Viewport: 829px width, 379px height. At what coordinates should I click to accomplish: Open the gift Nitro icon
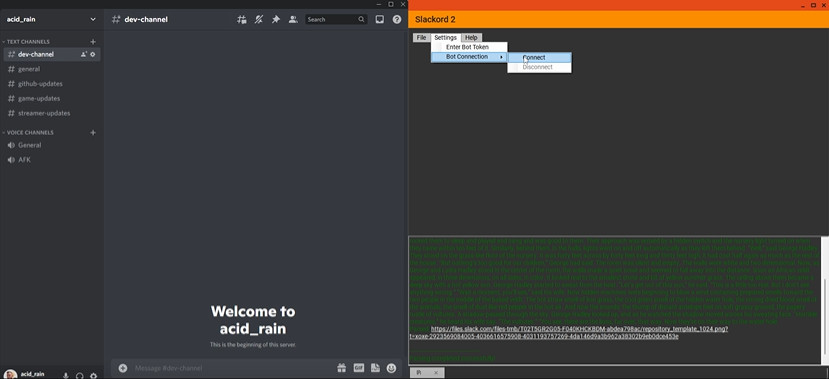click(342, 368)
